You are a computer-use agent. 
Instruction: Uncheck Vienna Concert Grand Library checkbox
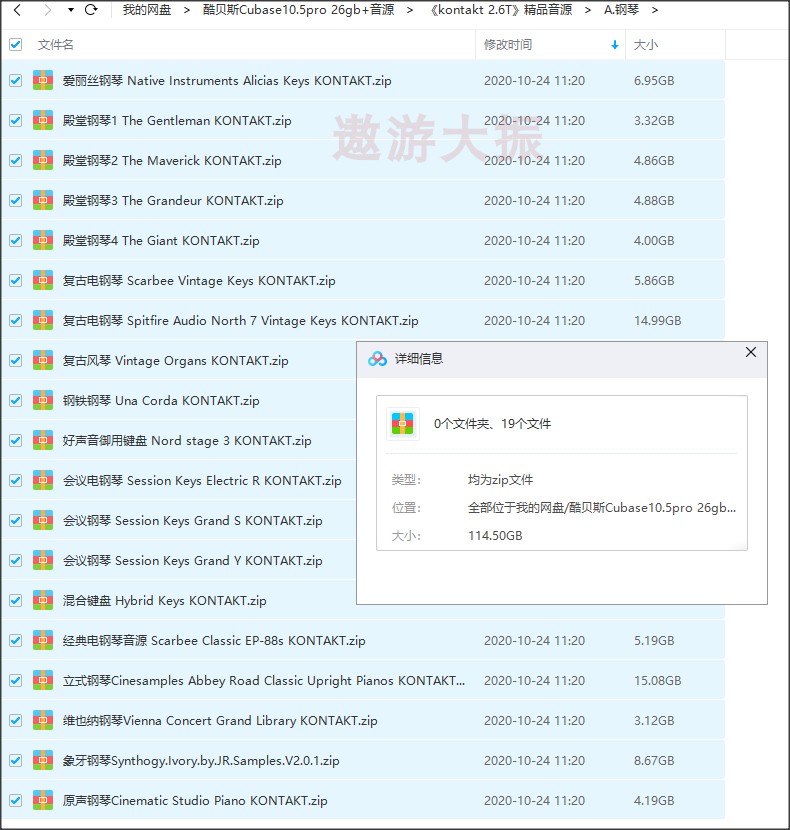(x=15, y=720)
